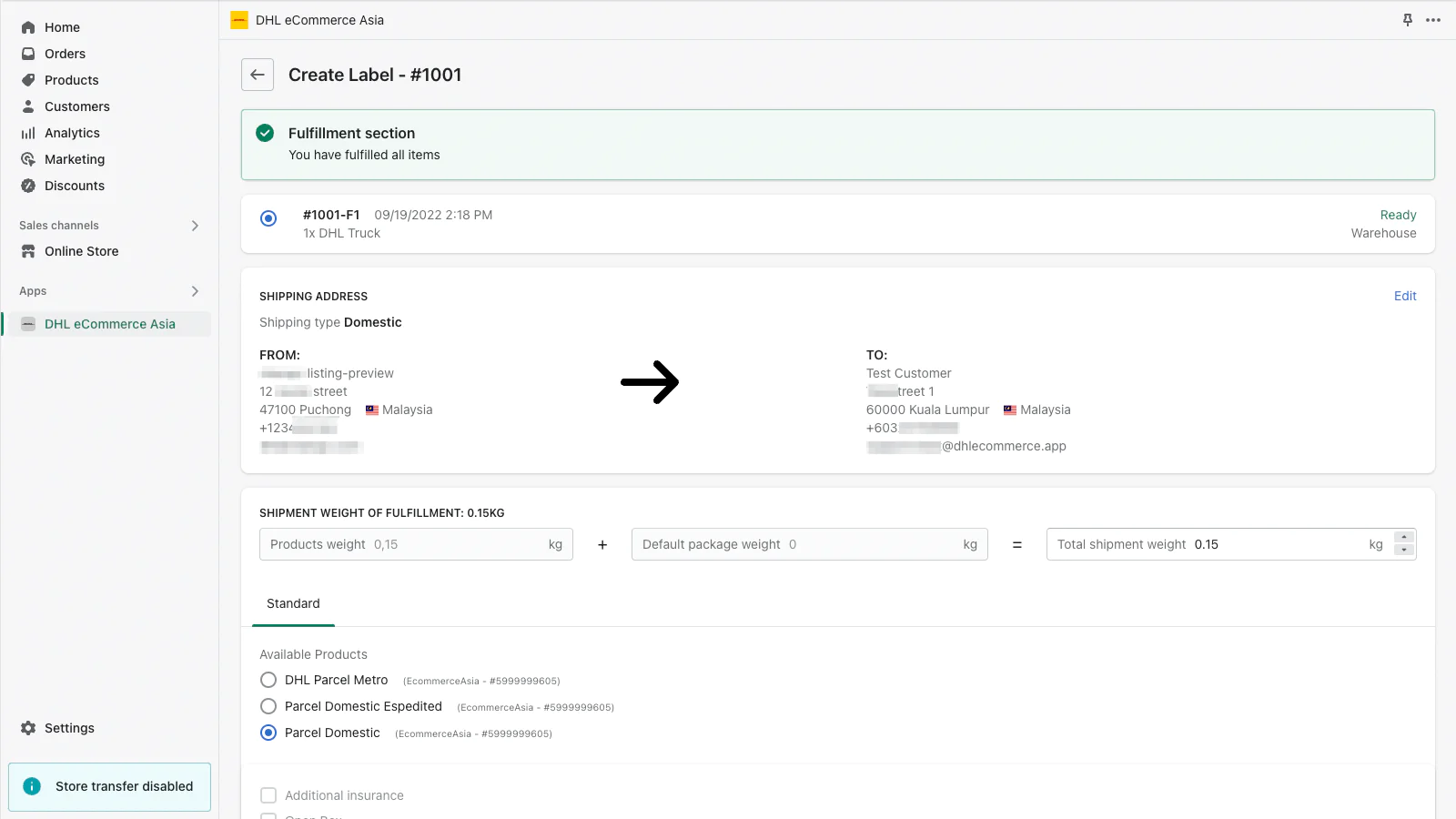1456x819 pixels.
Task: Click the 60000 Kuala Lumpur text
Action: click(927, 409)
